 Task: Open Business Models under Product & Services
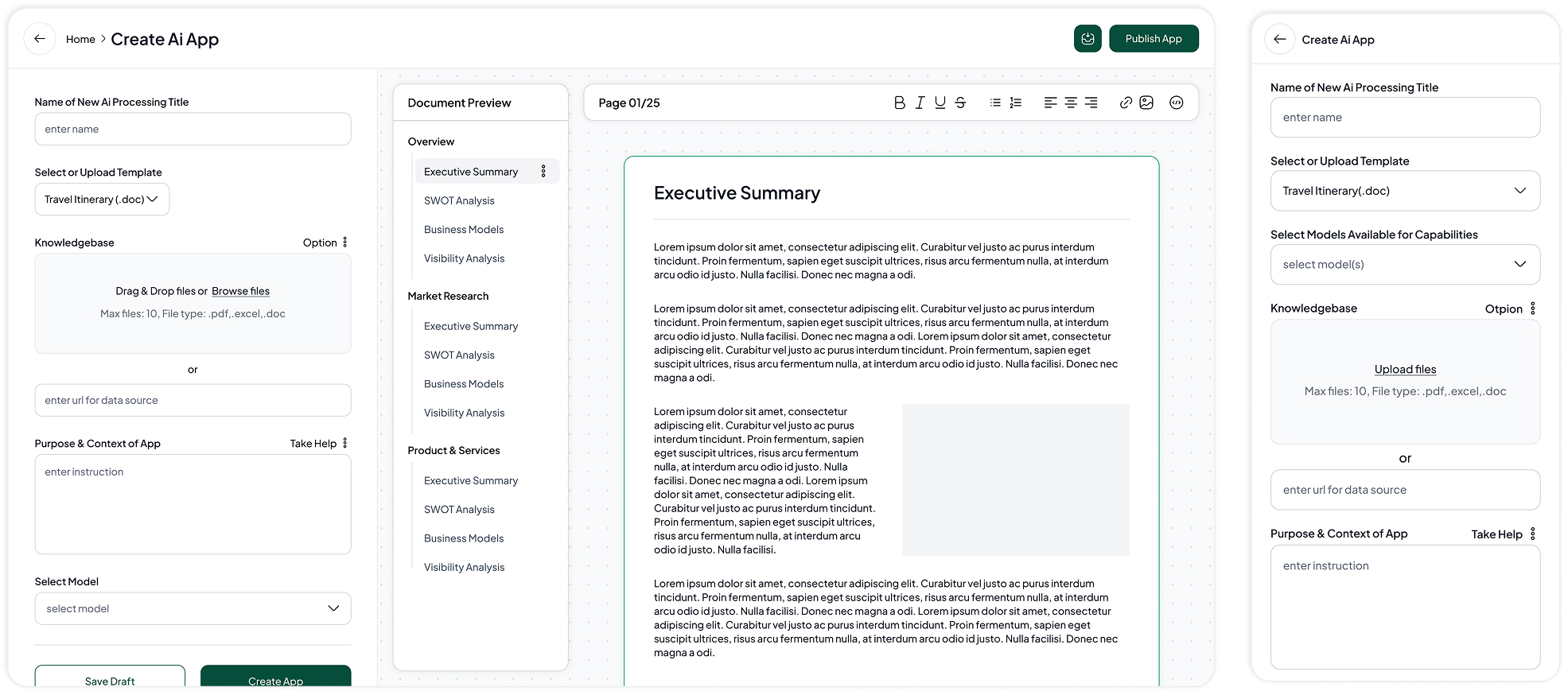click(x=464, y=538)
